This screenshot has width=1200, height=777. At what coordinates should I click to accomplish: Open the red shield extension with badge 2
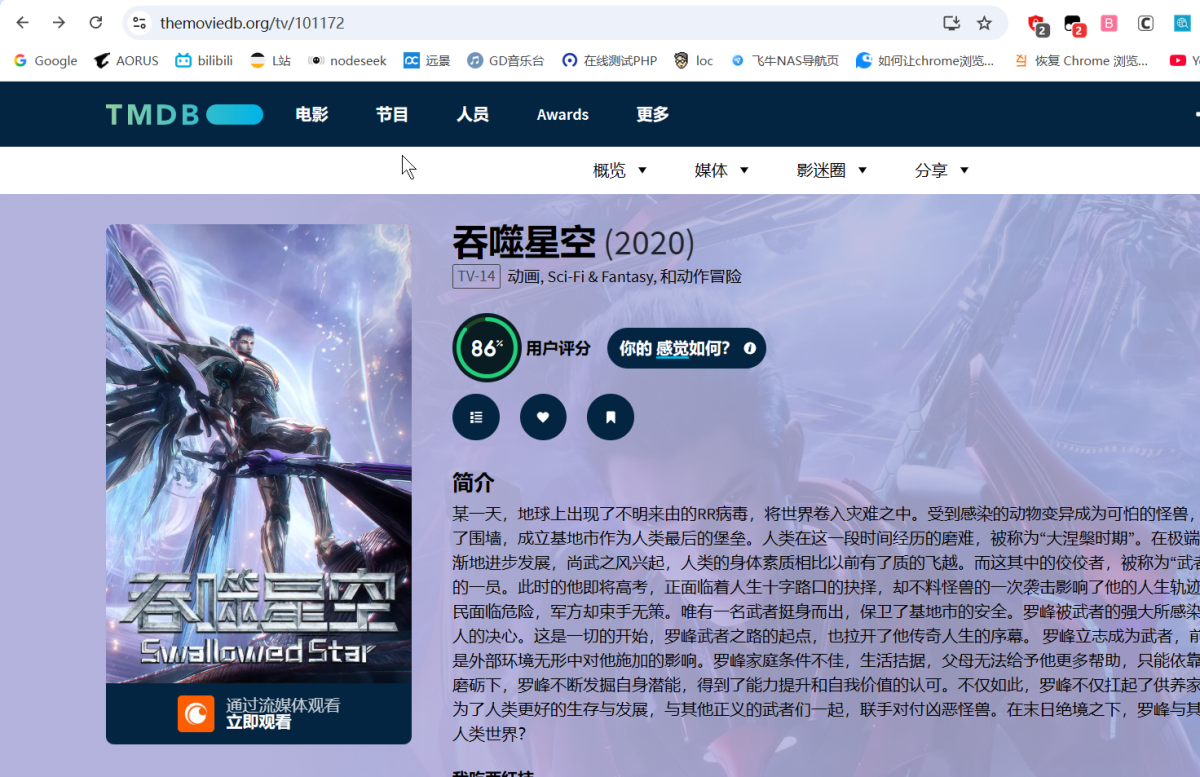point(1037,24)
